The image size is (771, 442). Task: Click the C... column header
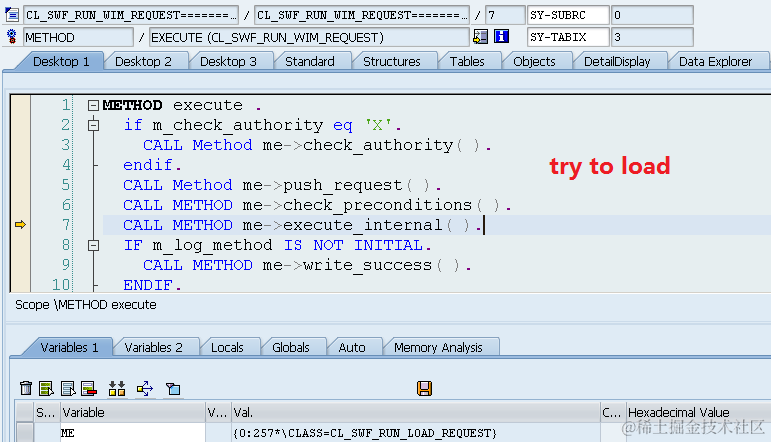pos(613,412)
